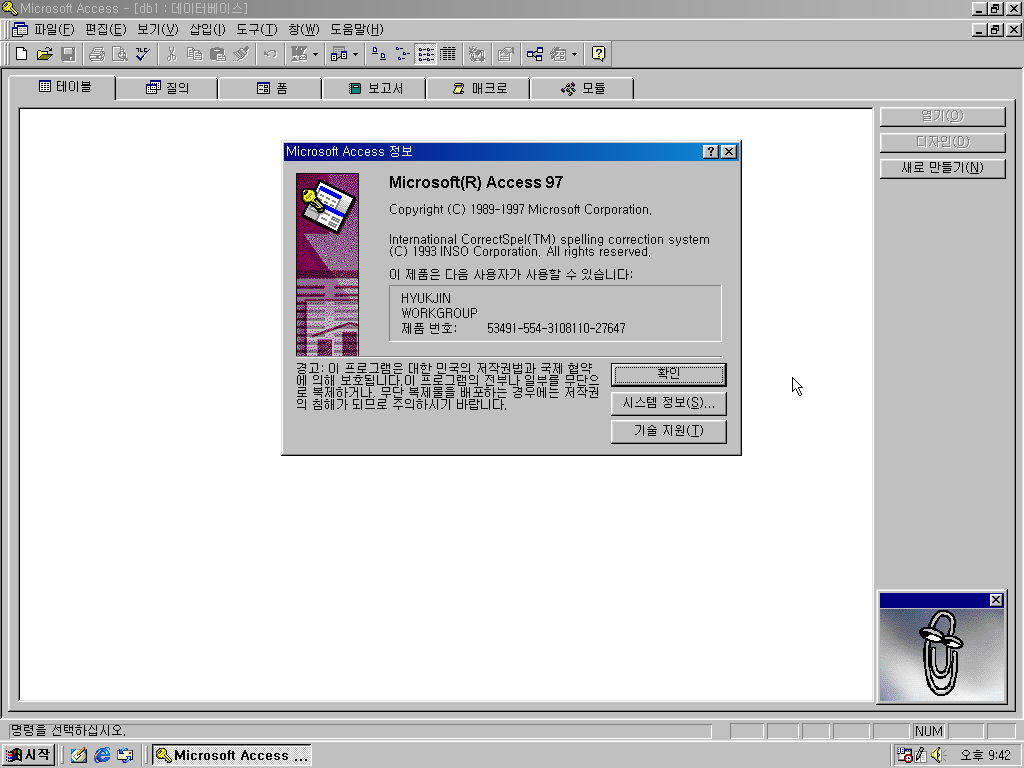Select the 모듈 tab
1024x768 pixels.
[x=583, y=88]
